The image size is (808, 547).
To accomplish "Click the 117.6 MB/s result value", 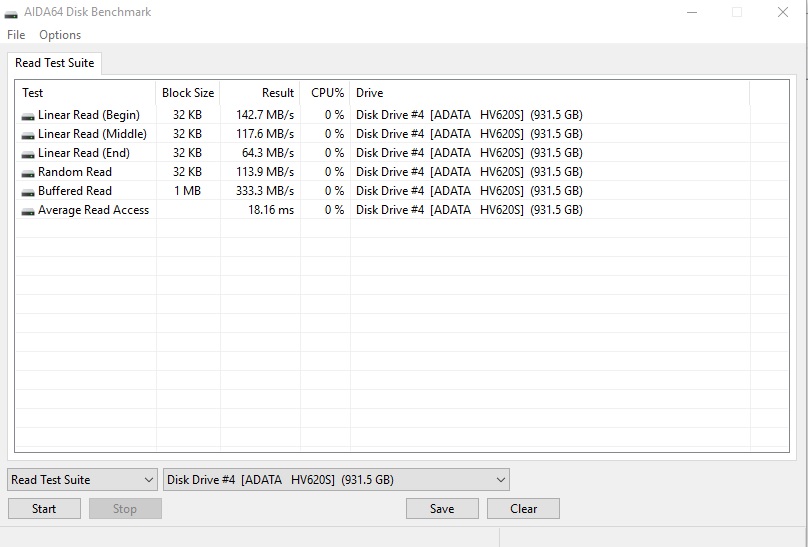I will click(265, 133).
